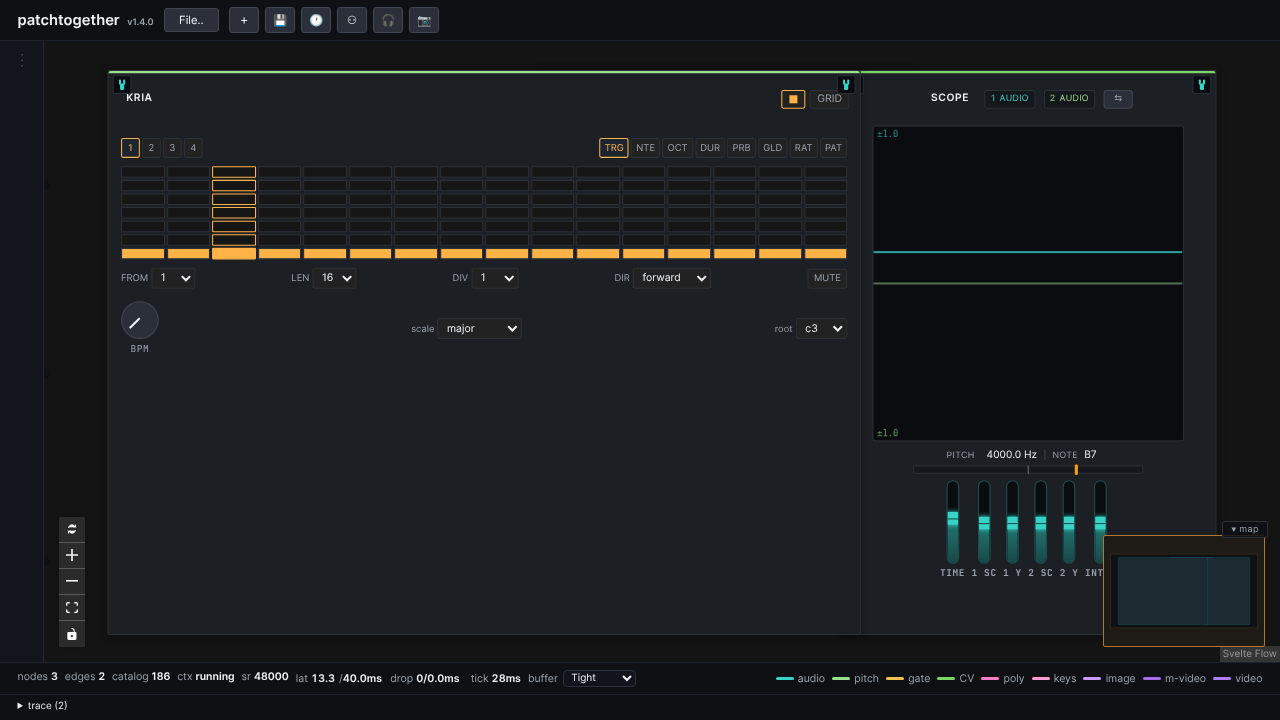
Task: Open the DIV dropdown
Action: pyautogui.click(x=495, y=278)
